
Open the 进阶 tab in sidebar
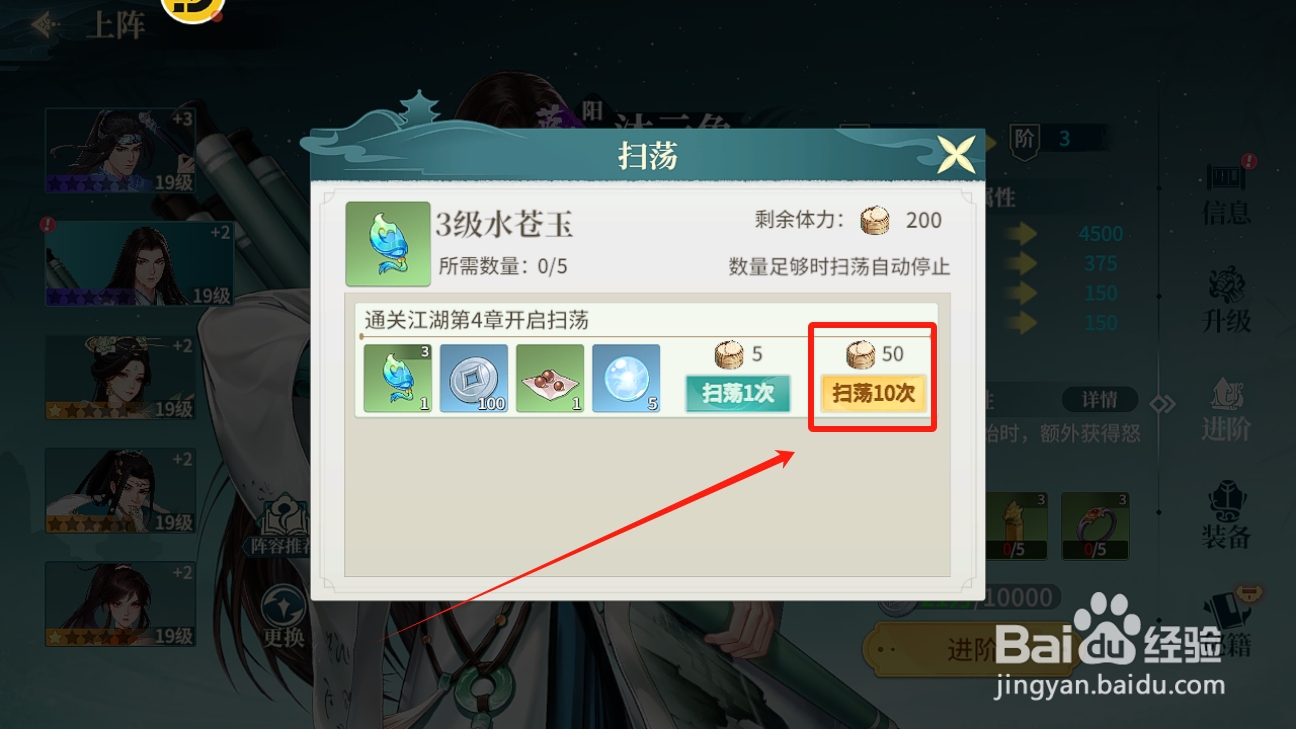coord(1226,408)
